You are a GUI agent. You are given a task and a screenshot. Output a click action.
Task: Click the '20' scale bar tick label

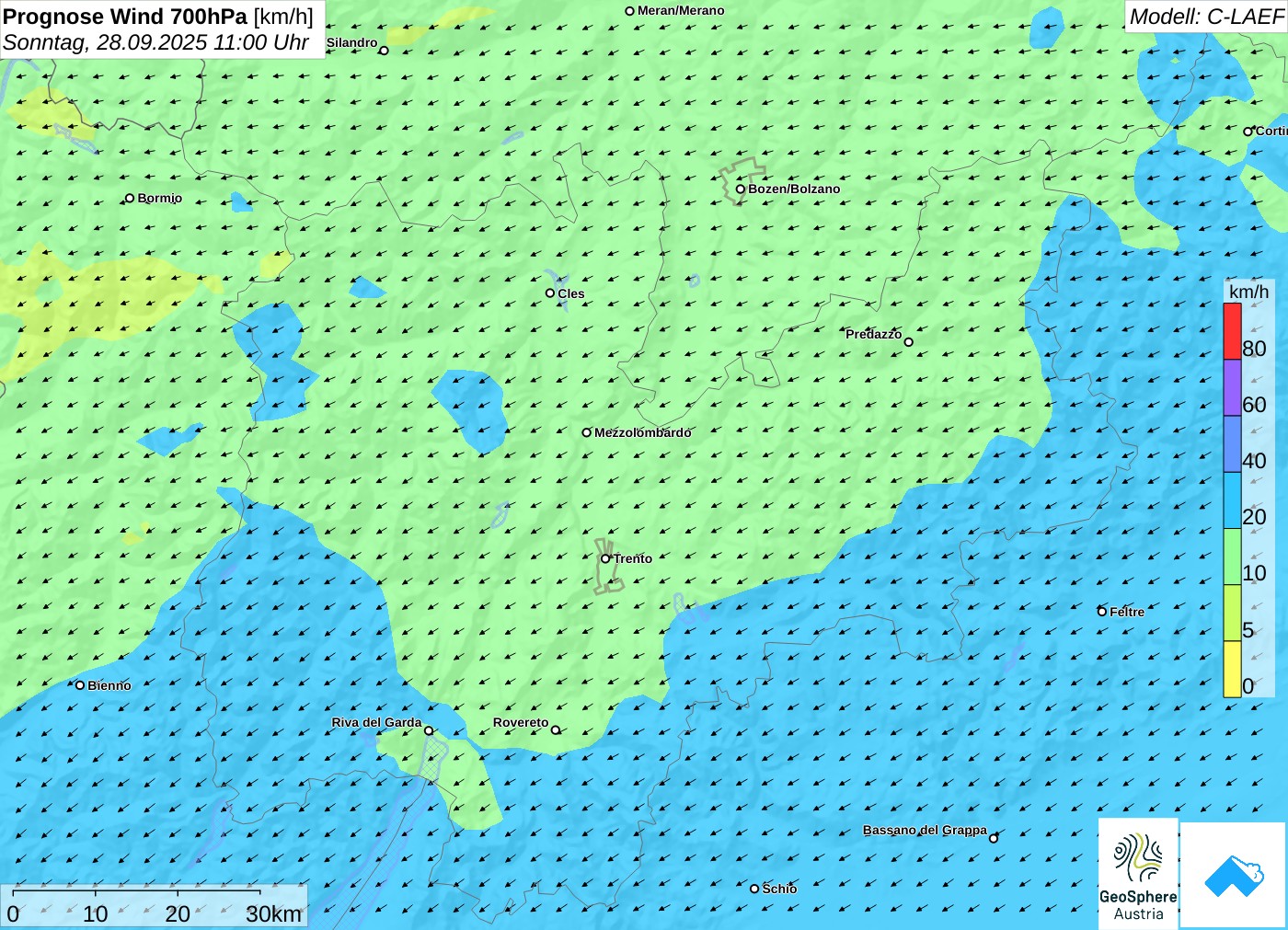[x=178, y=914]
